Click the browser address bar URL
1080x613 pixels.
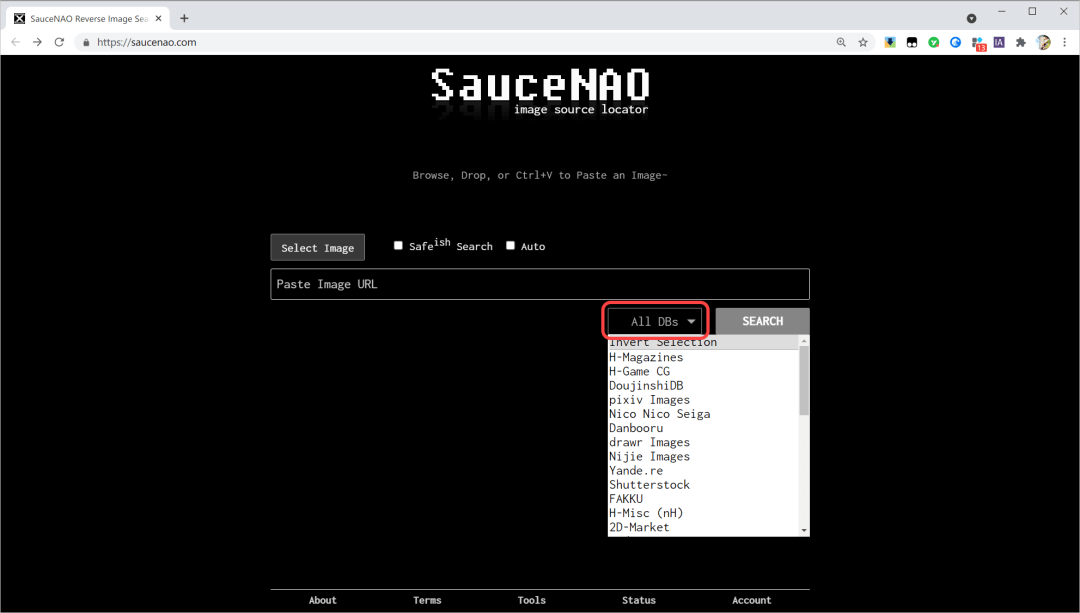coord(147,42)
